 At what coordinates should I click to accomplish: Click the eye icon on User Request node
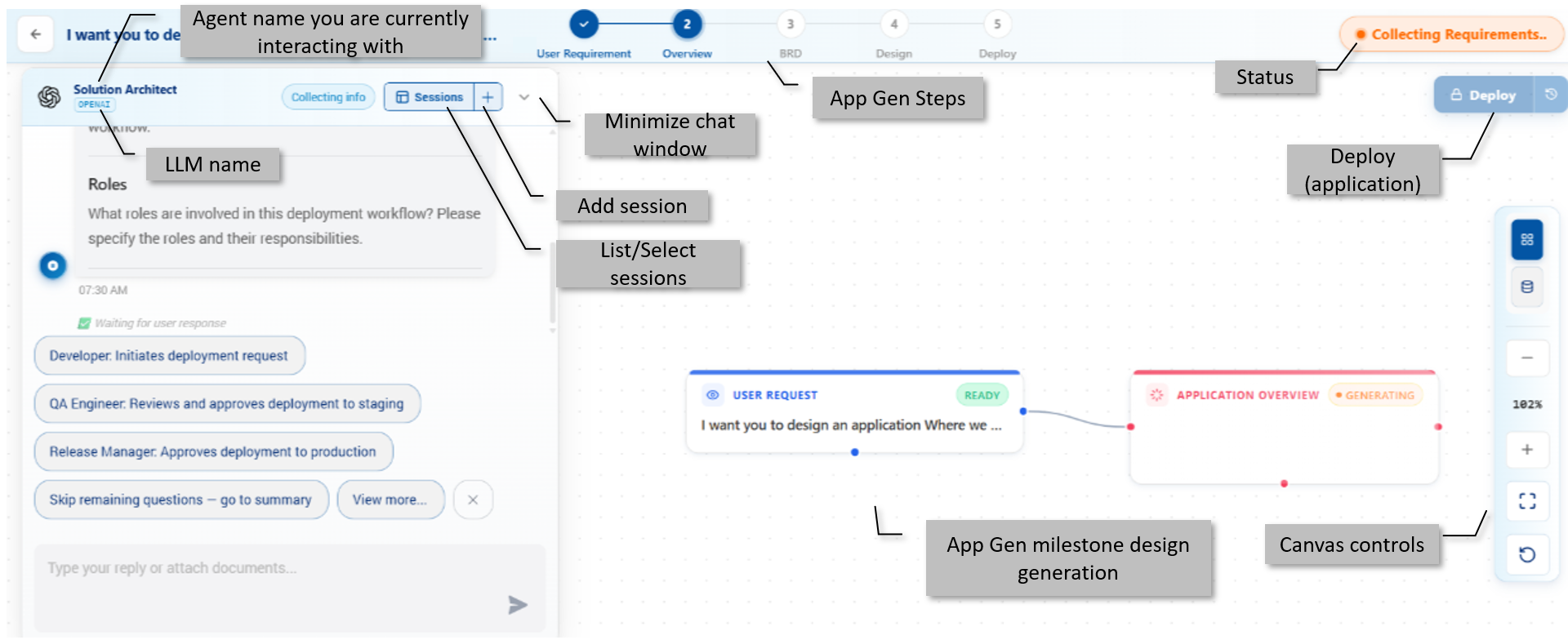(x=712, y=395)
